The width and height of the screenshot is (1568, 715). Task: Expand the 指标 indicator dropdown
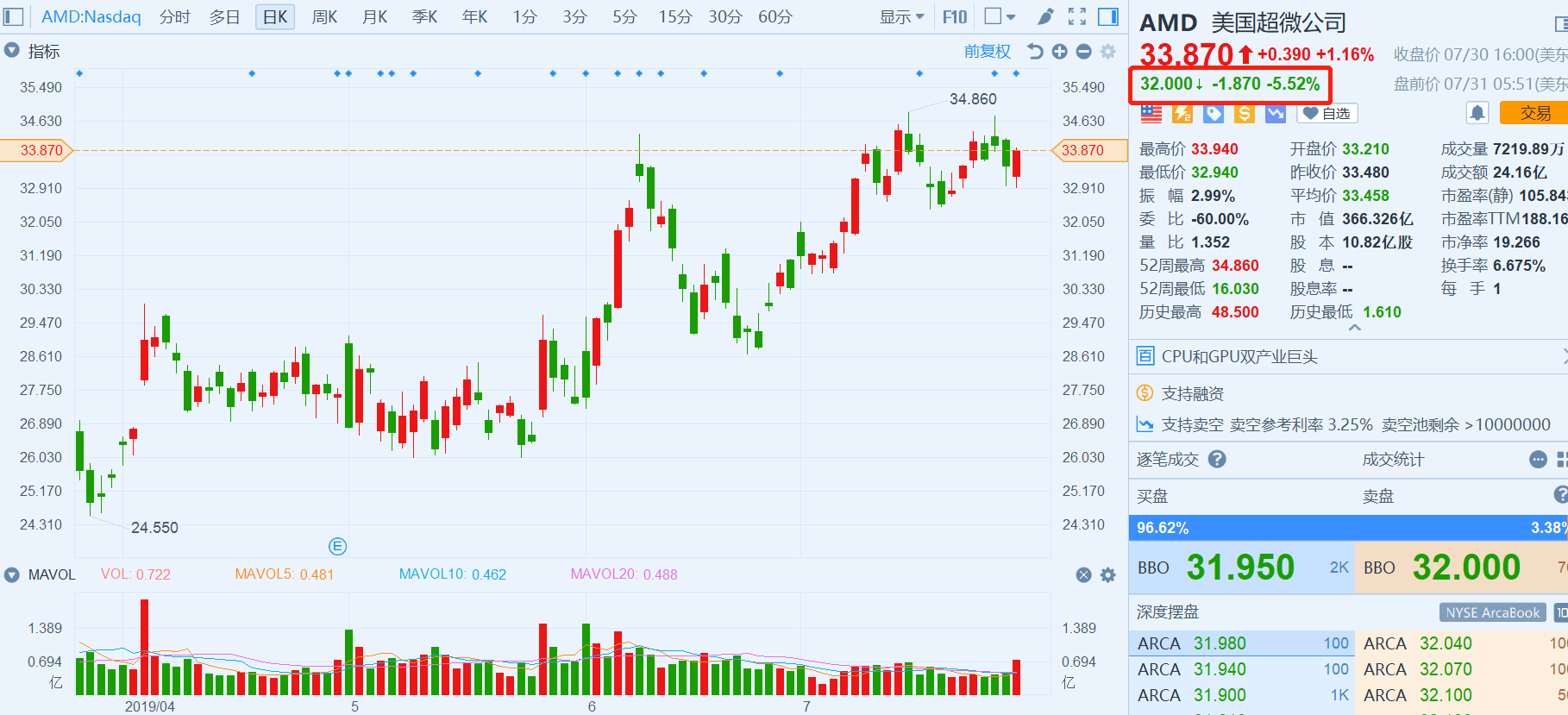(x=12, y=51)
